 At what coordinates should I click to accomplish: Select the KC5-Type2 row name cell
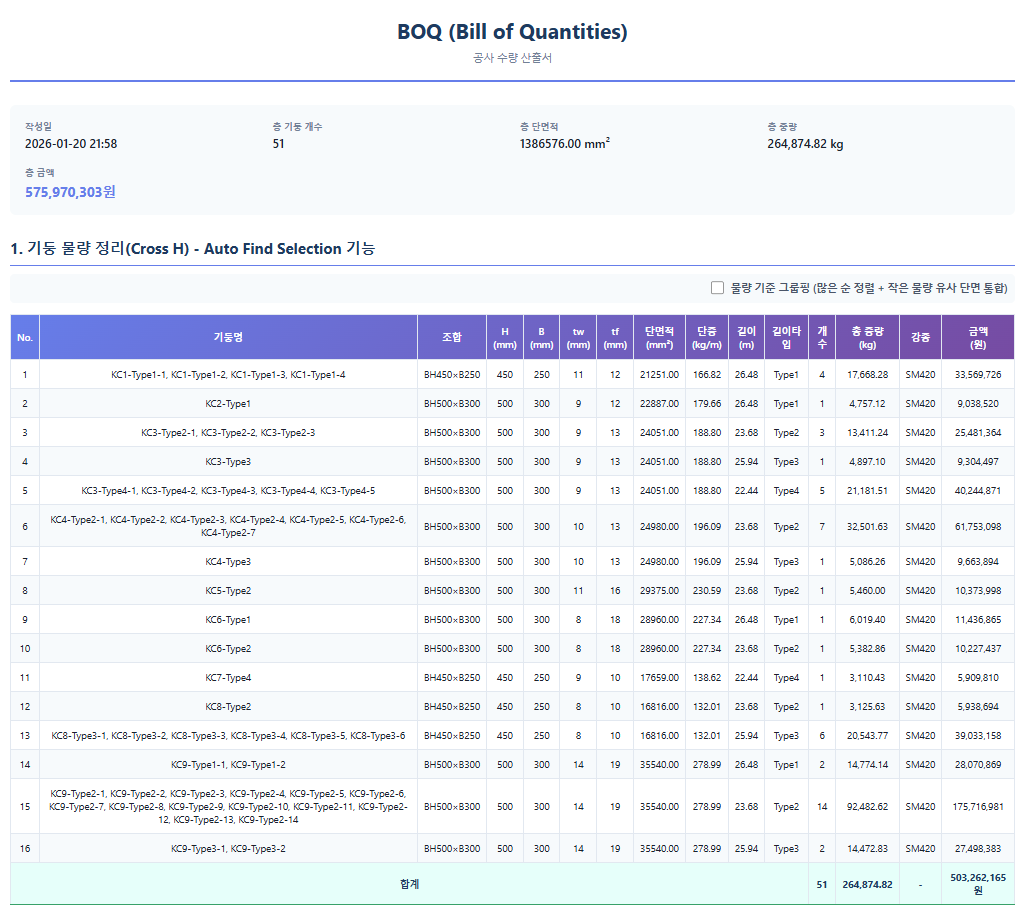(x=228, y=591)
